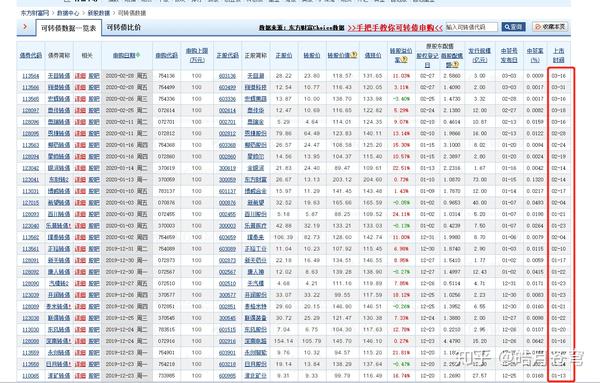The height and width of the screenshot is (383, 600).
Task: Open 详细 link in the 002916 row
Action: pyautogui.click(x=80, y=341)
